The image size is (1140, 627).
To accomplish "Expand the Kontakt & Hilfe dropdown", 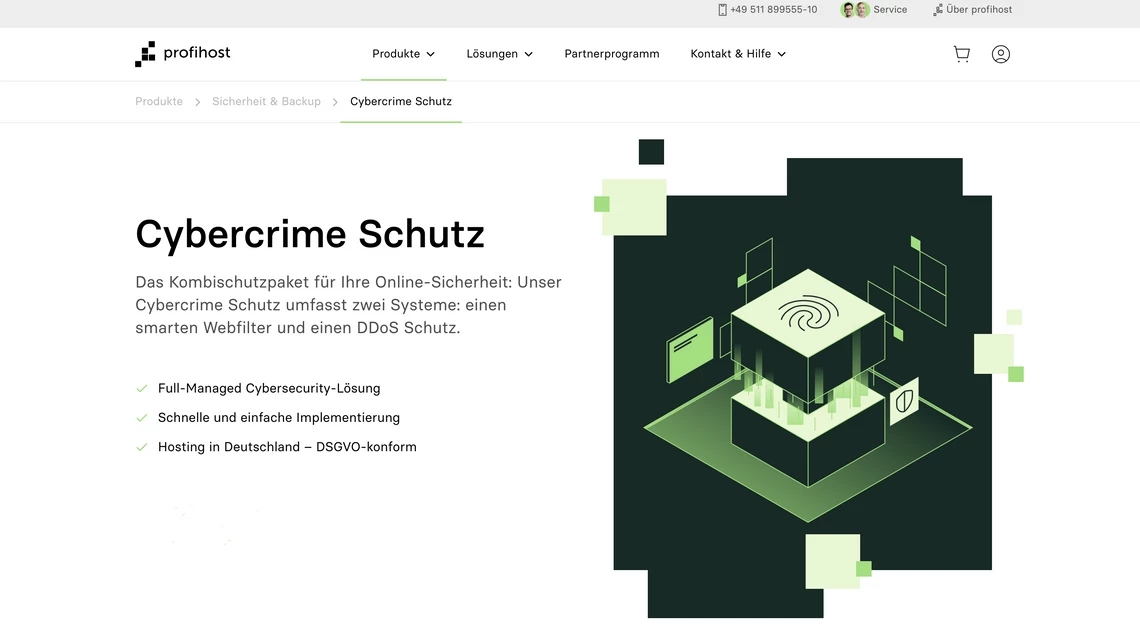I will (738, 54).
